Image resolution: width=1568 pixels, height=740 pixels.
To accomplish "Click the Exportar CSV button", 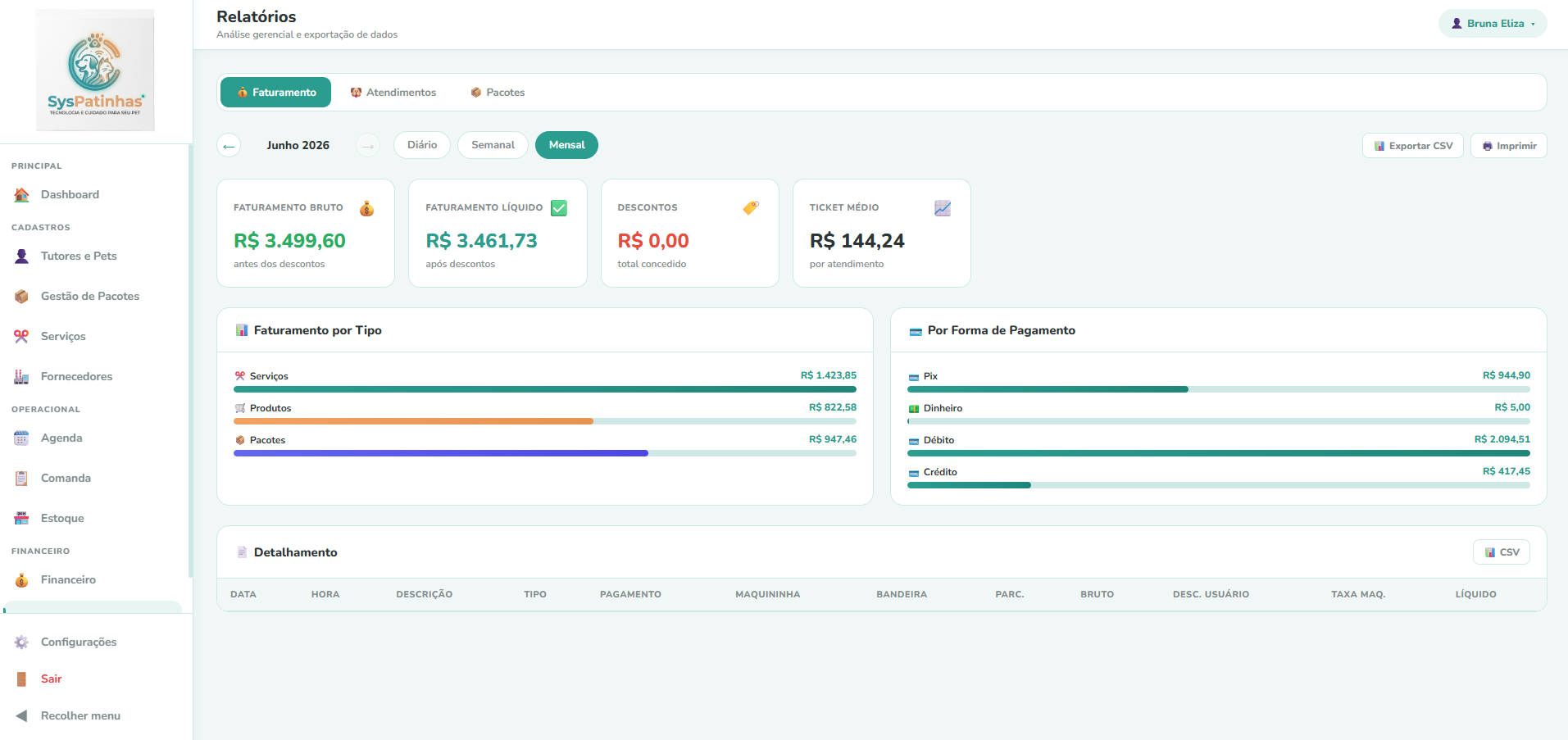I will tap(1413, 146).
